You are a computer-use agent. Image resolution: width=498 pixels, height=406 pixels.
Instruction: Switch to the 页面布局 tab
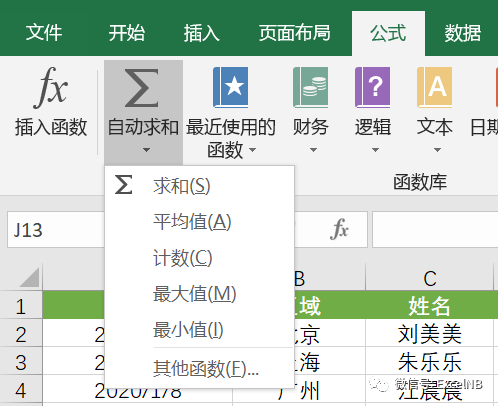tap(295, 33)
